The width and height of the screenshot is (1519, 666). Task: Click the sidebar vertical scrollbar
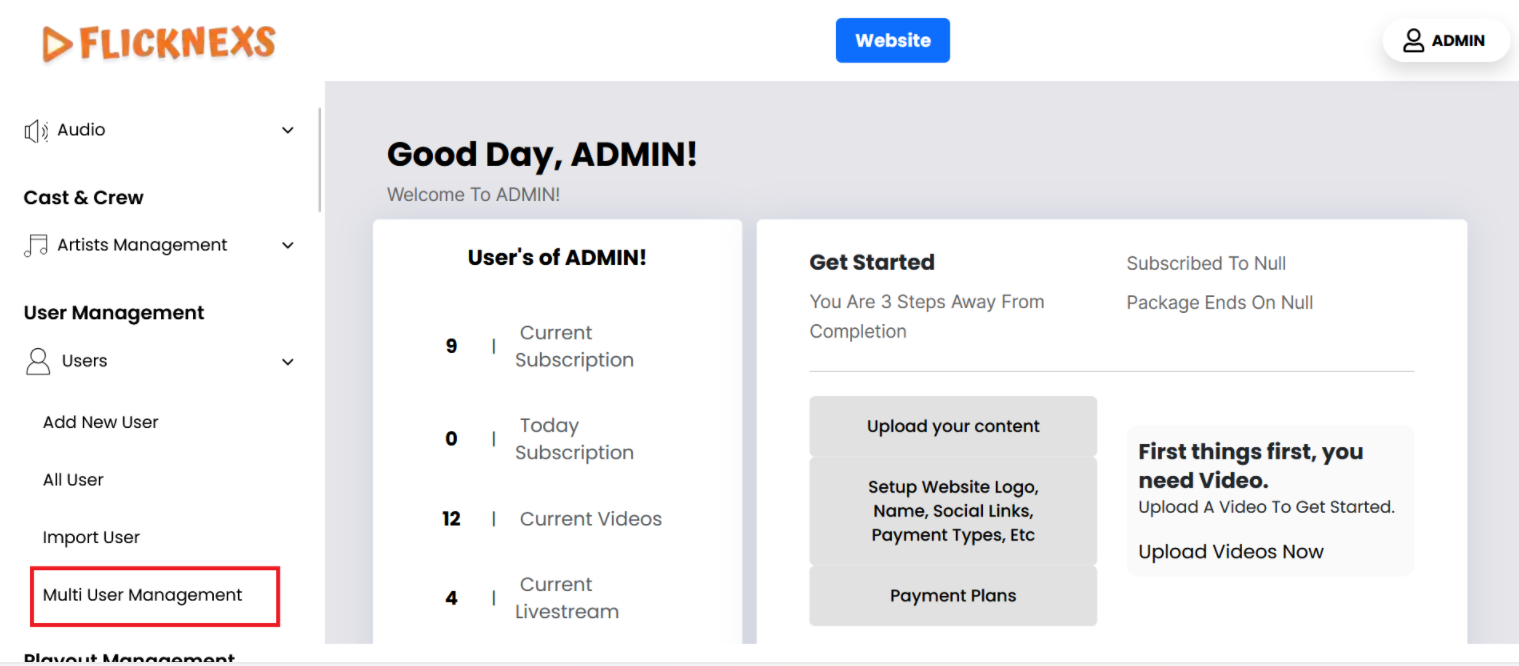(x=319, y=160)
